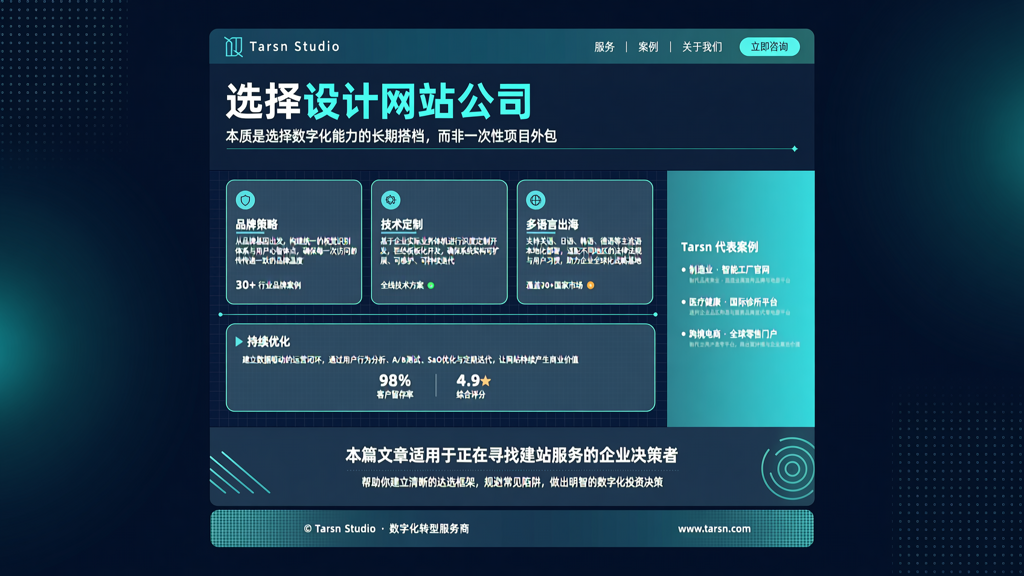Select the 医疗健康 · 国际诊所平台 case
The image size is (1024, 576).
[733, 302]
